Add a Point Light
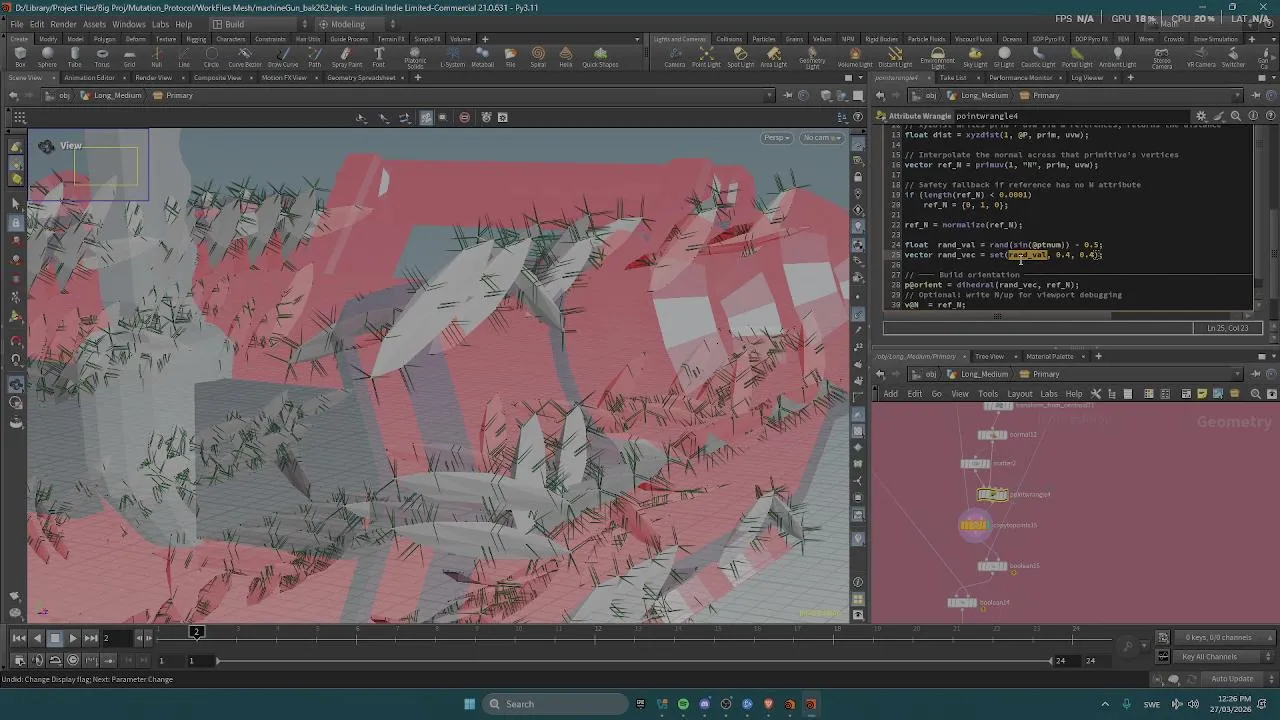The image size is (1280, 720). click(x=706, y=57)
